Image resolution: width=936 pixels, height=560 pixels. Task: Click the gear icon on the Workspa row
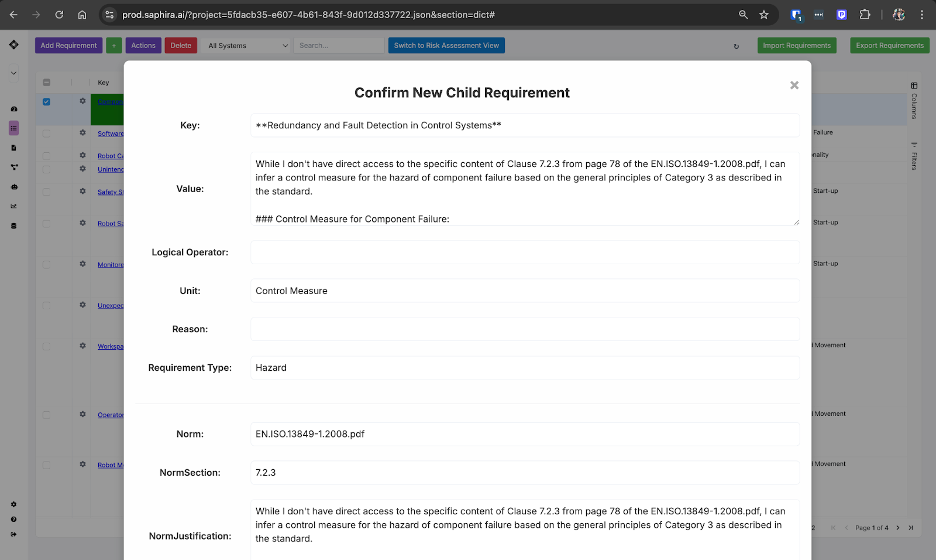pyautogui.click(x=82, y=346)
